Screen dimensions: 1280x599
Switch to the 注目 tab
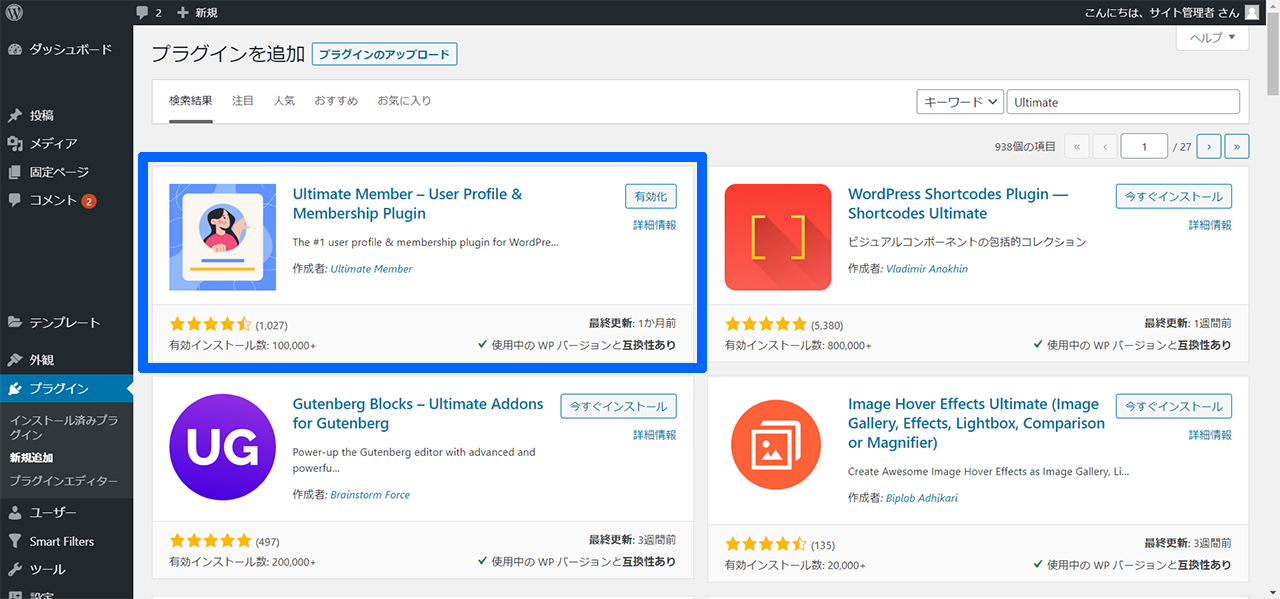pos(243,101)
